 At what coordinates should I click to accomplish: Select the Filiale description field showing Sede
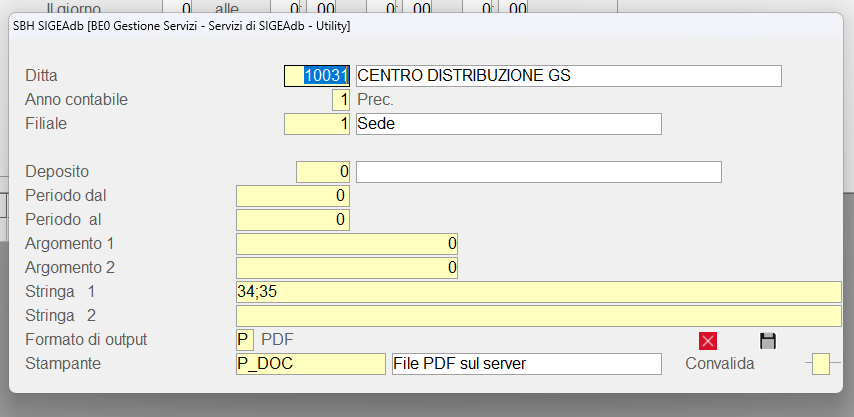click(x=508, y=124)
